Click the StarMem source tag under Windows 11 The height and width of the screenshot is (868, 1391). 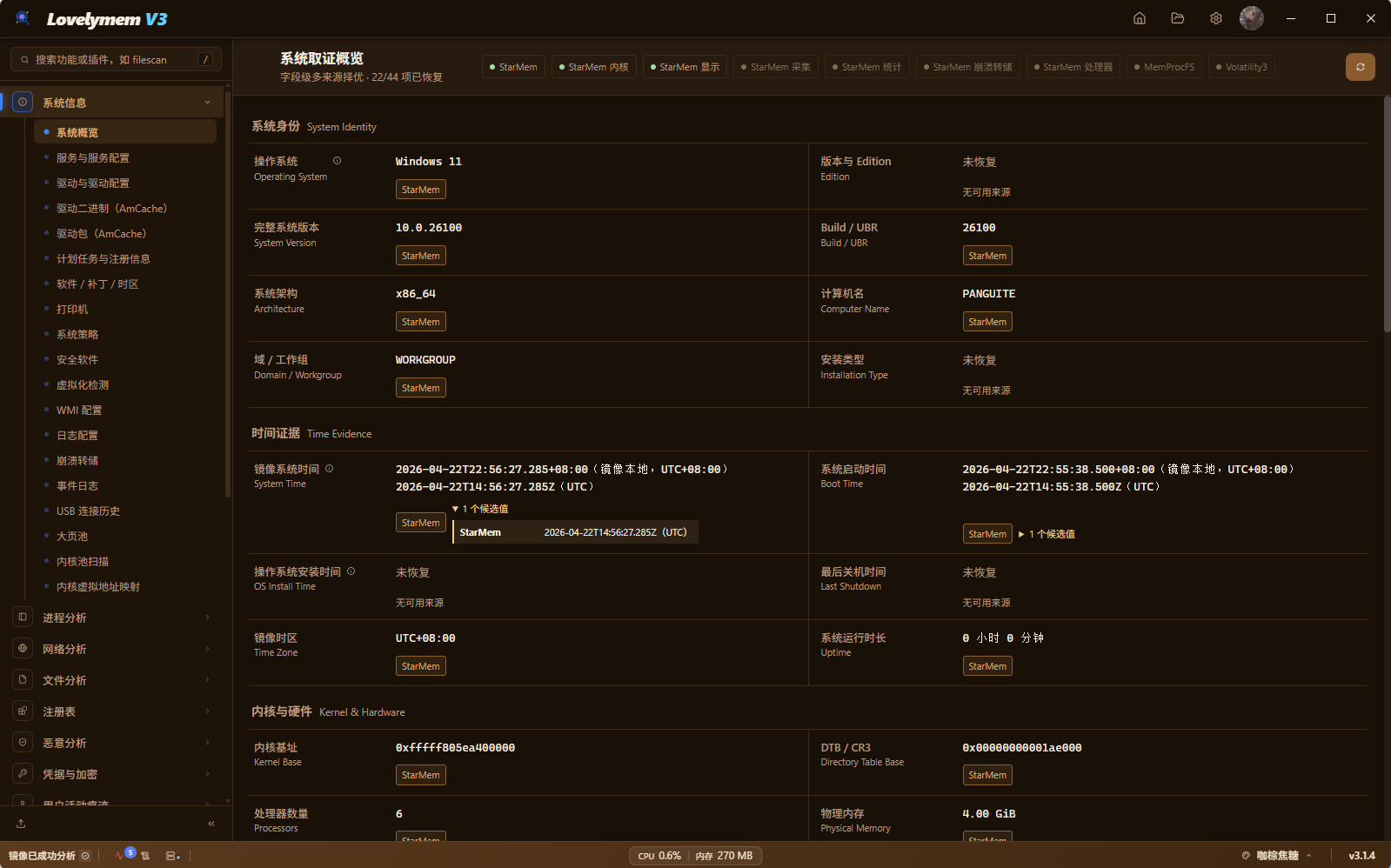point(421,190)
